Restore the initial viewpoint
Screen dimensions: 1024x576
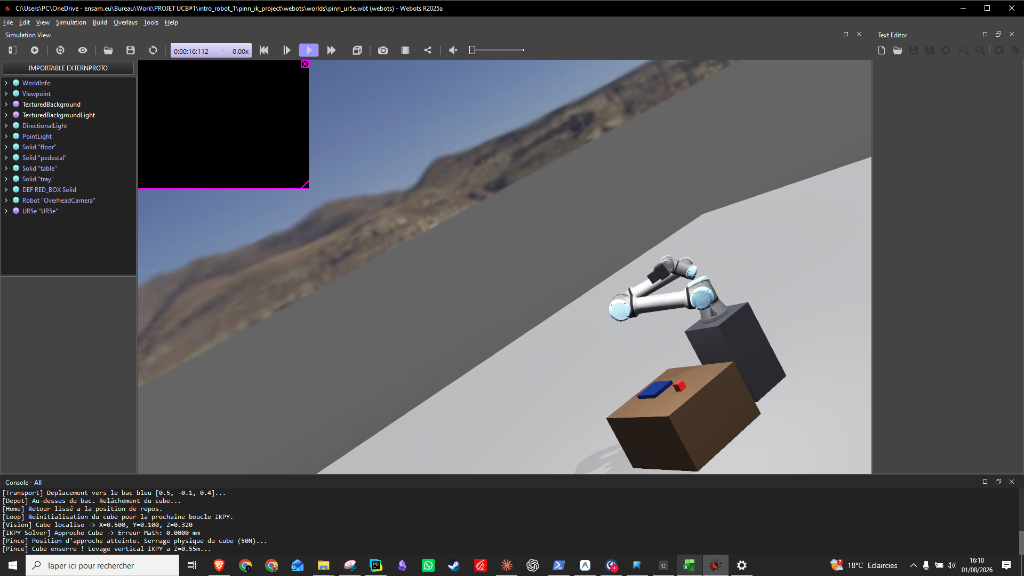(60, 50)
